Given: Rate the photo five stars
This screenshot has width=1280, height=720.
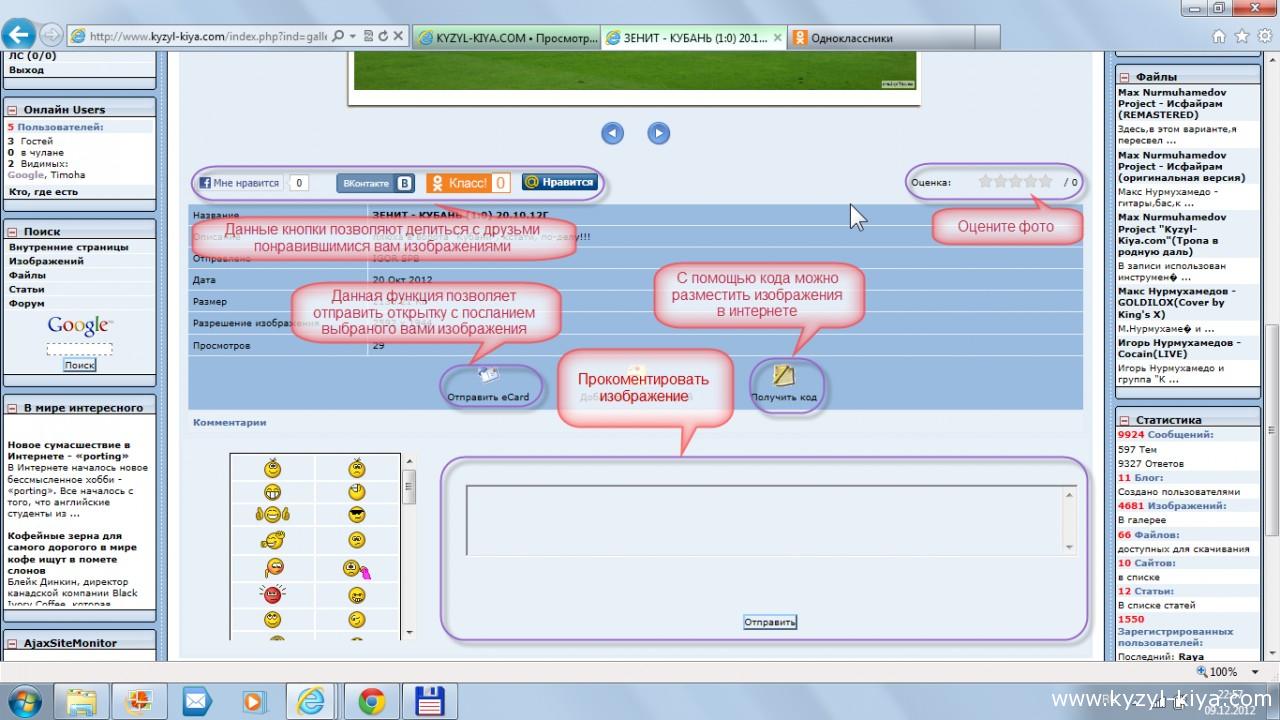Looking at the screenshot, I should [1045, 182].
